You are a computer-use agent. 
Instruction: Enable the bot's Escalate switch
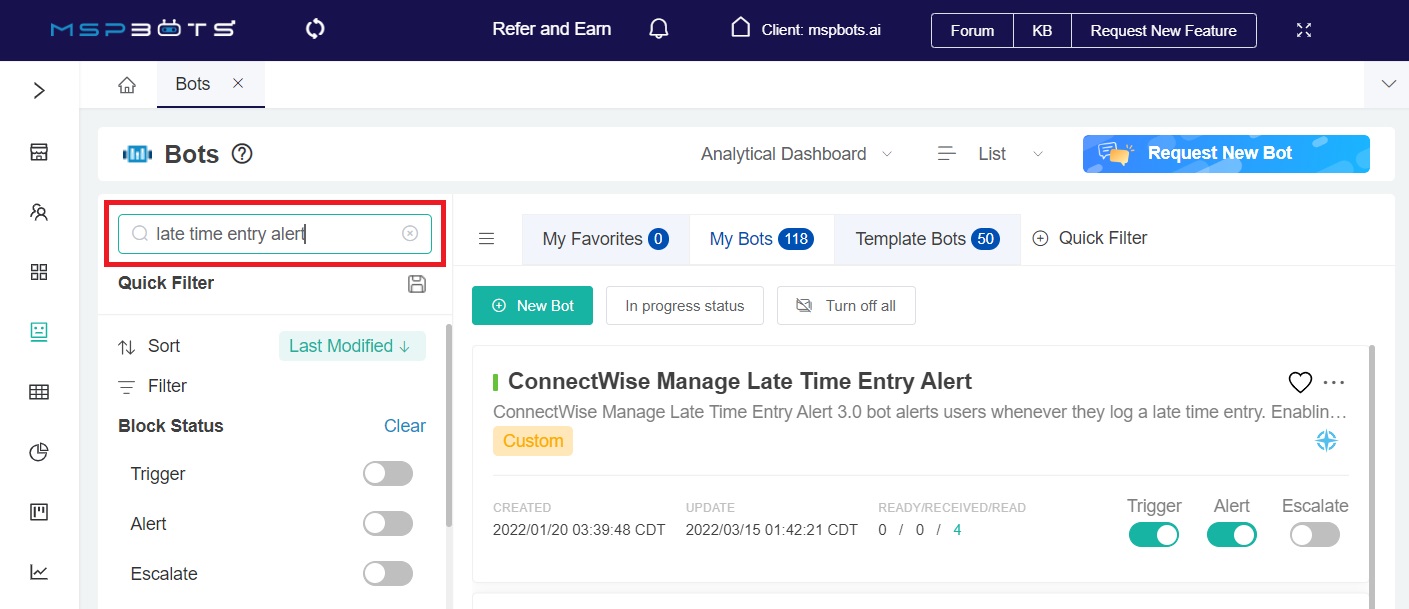[x=1314, y=535]
